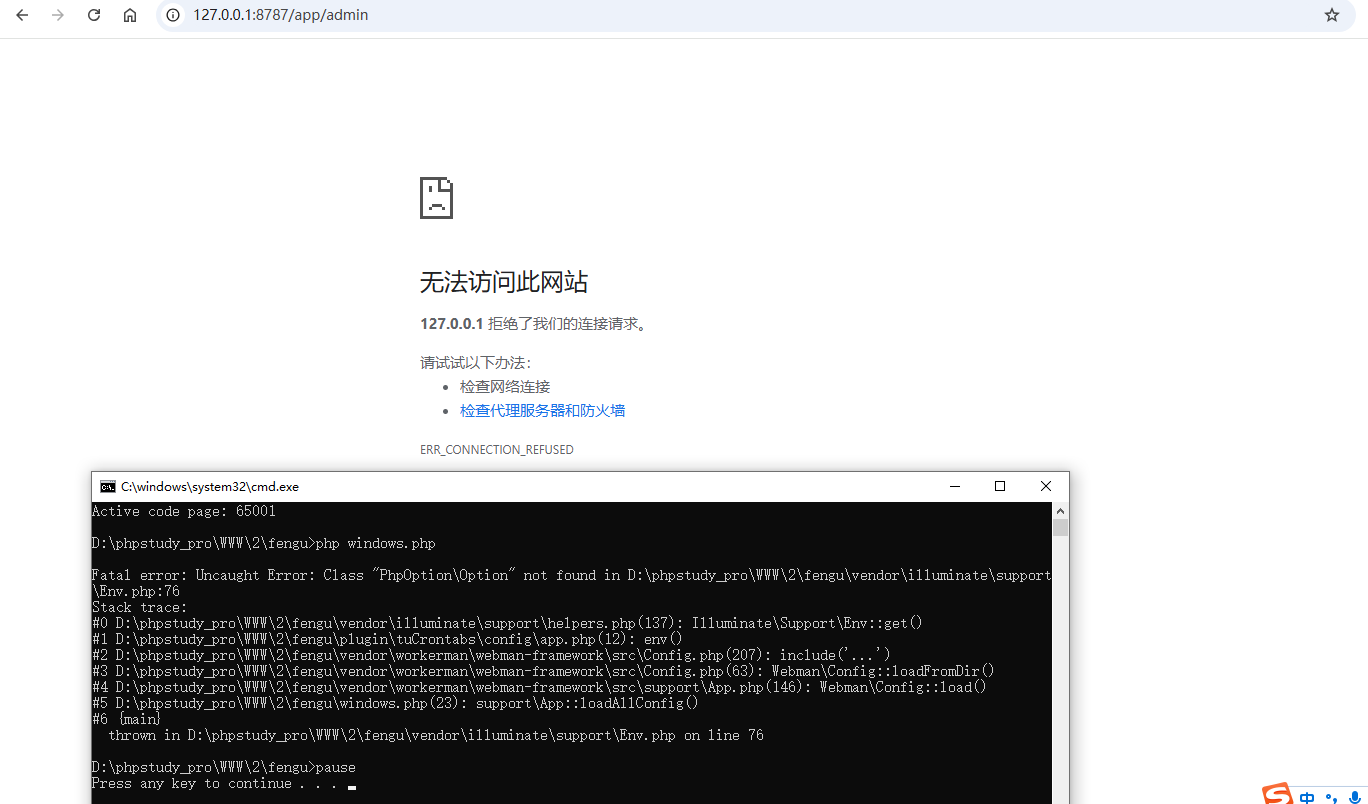
Task: Click the '请试试以下办法:' text
Action: tap(476, 362)
